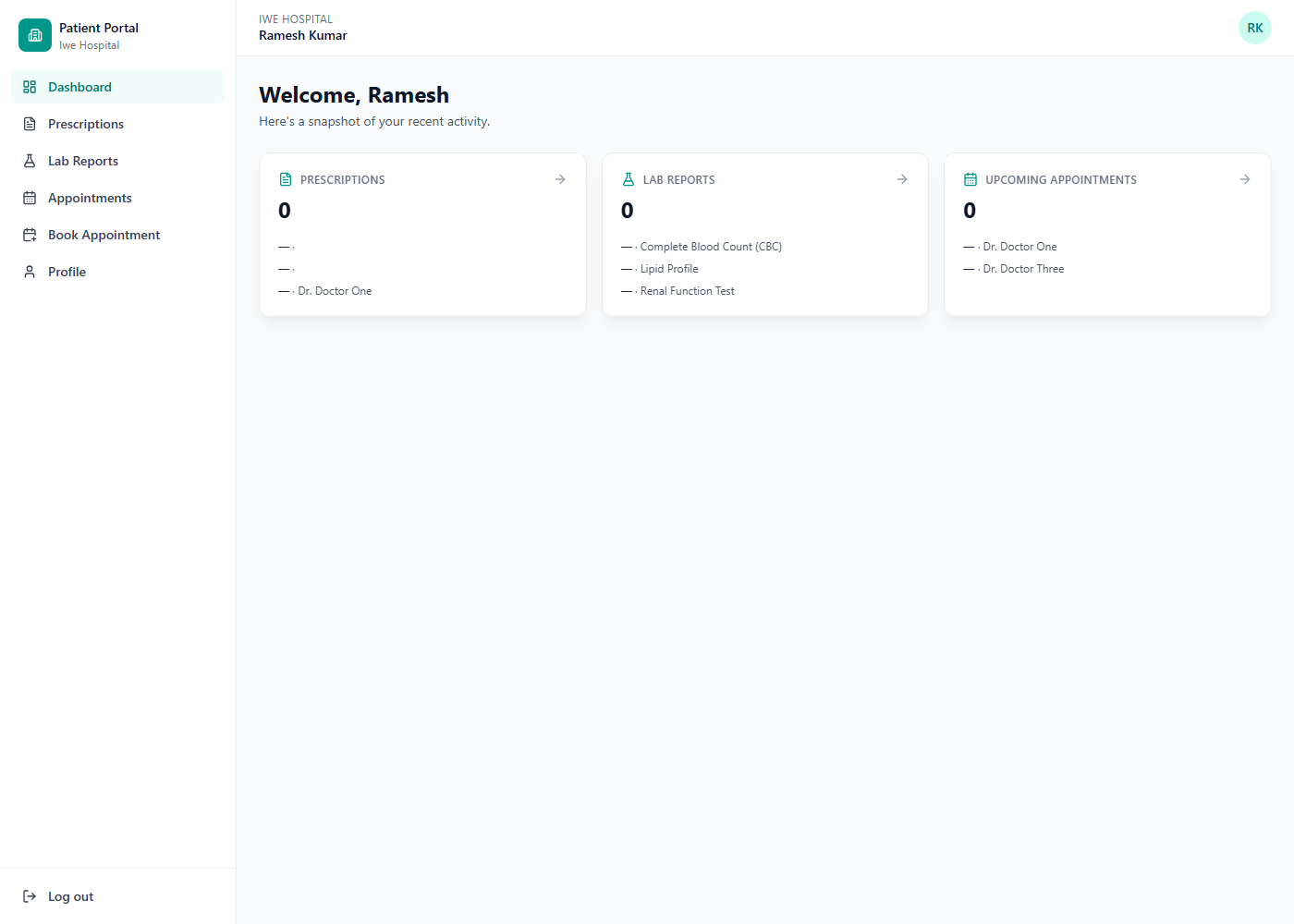Click the Profile person icon in sidebar

click(x=30, y=272)
